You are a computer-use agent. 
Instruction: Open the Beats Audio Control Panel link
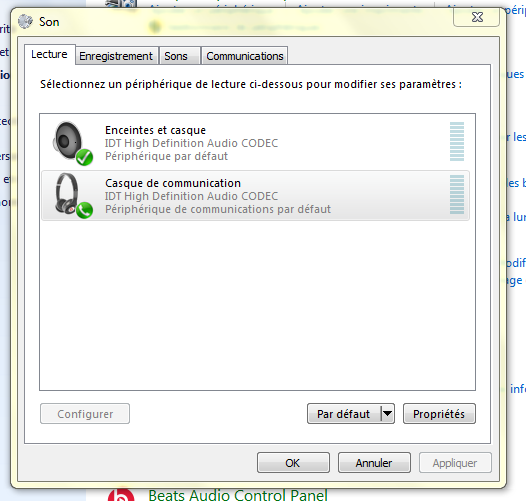238,495
